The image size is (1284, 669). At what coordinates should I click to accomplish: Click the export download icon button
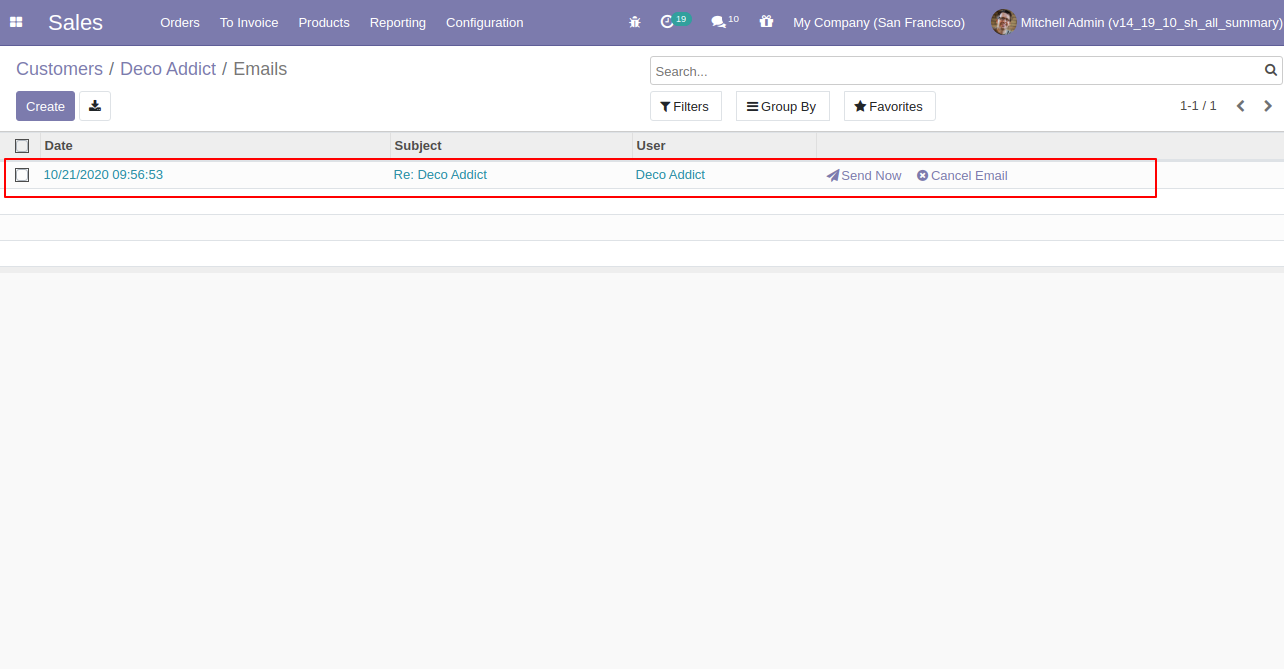[x=95, y=106]
